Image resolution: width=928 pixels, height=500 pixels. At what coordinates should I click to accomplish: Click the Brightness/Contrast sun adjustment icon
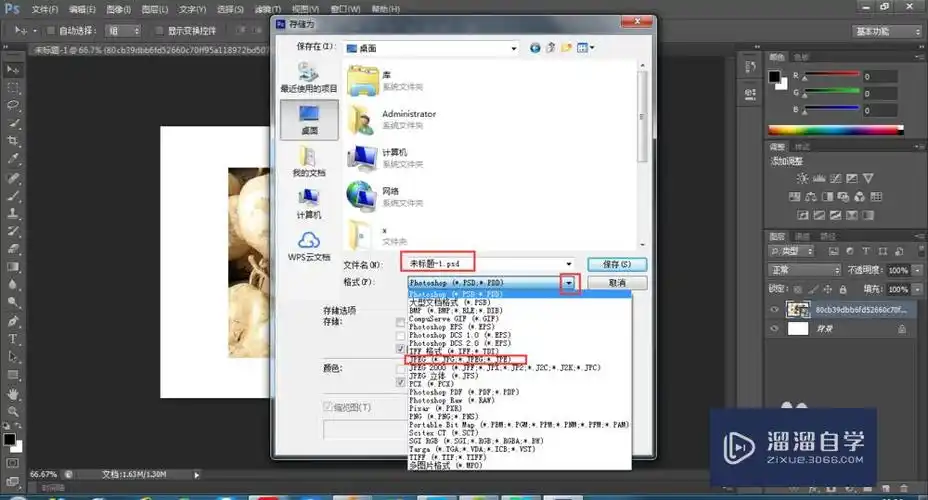coord(802,178)
